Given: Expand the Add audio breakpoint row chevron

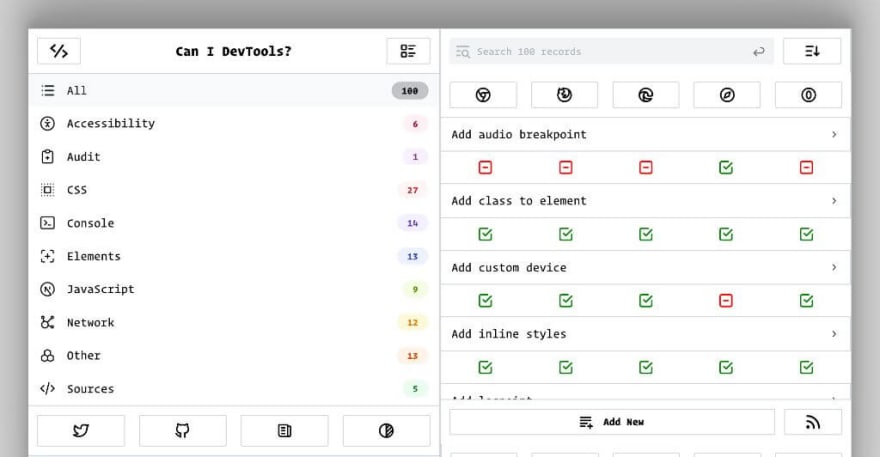Looking at the screenshot, I should click(834, 134).
